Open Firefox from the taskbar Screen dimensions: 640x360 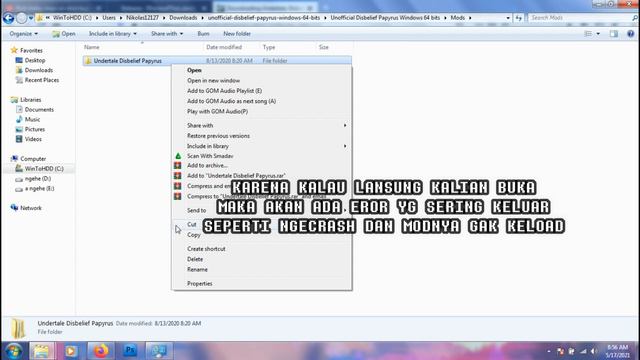[x=101, y=351]
